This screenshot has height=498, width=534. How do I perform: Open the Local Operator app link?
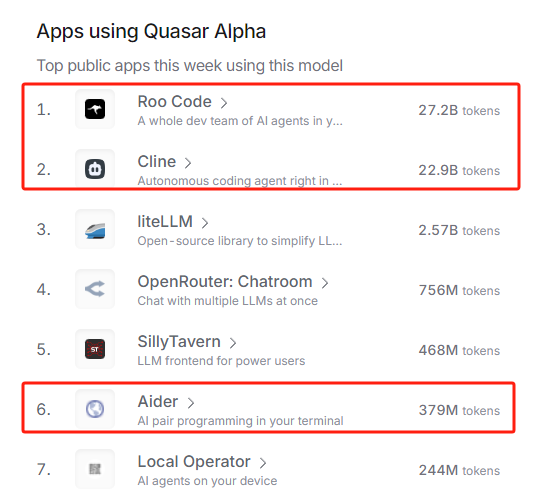click(194, 462)
